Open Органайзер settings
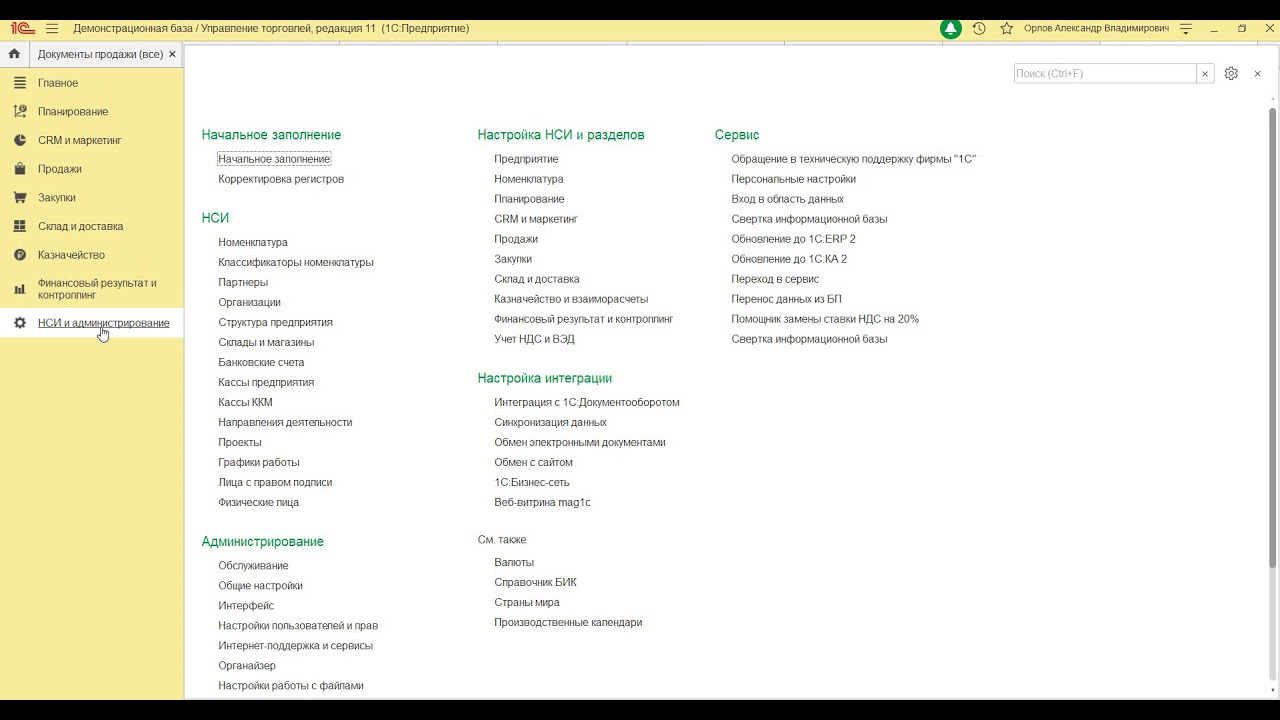This screenshot has width=1280, height=720. point(247,666)
